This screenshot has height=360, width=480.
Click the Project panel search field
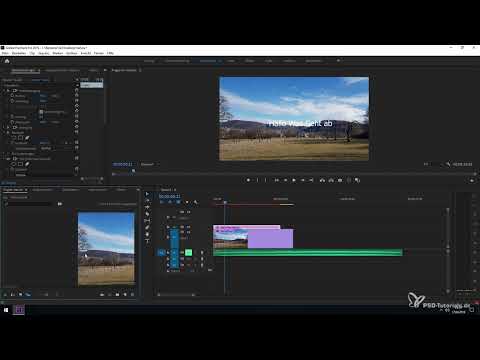coord(30,204)
